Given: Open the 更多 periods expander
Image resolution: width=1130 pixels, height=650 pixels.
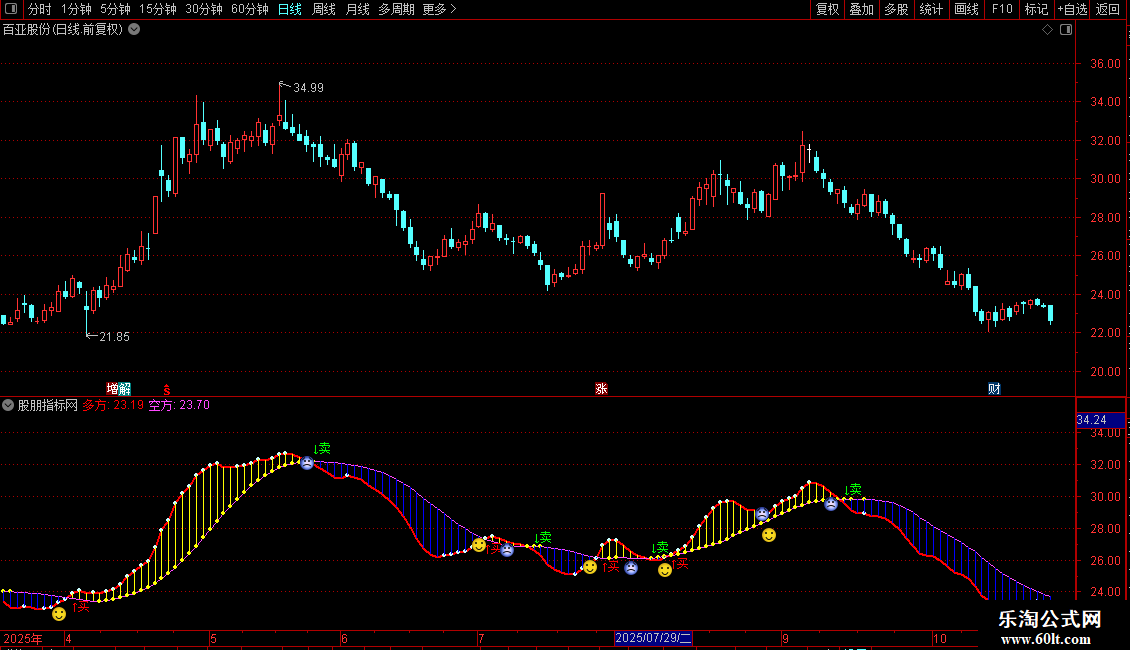Looking at the screenshot, I should (439, 9).
